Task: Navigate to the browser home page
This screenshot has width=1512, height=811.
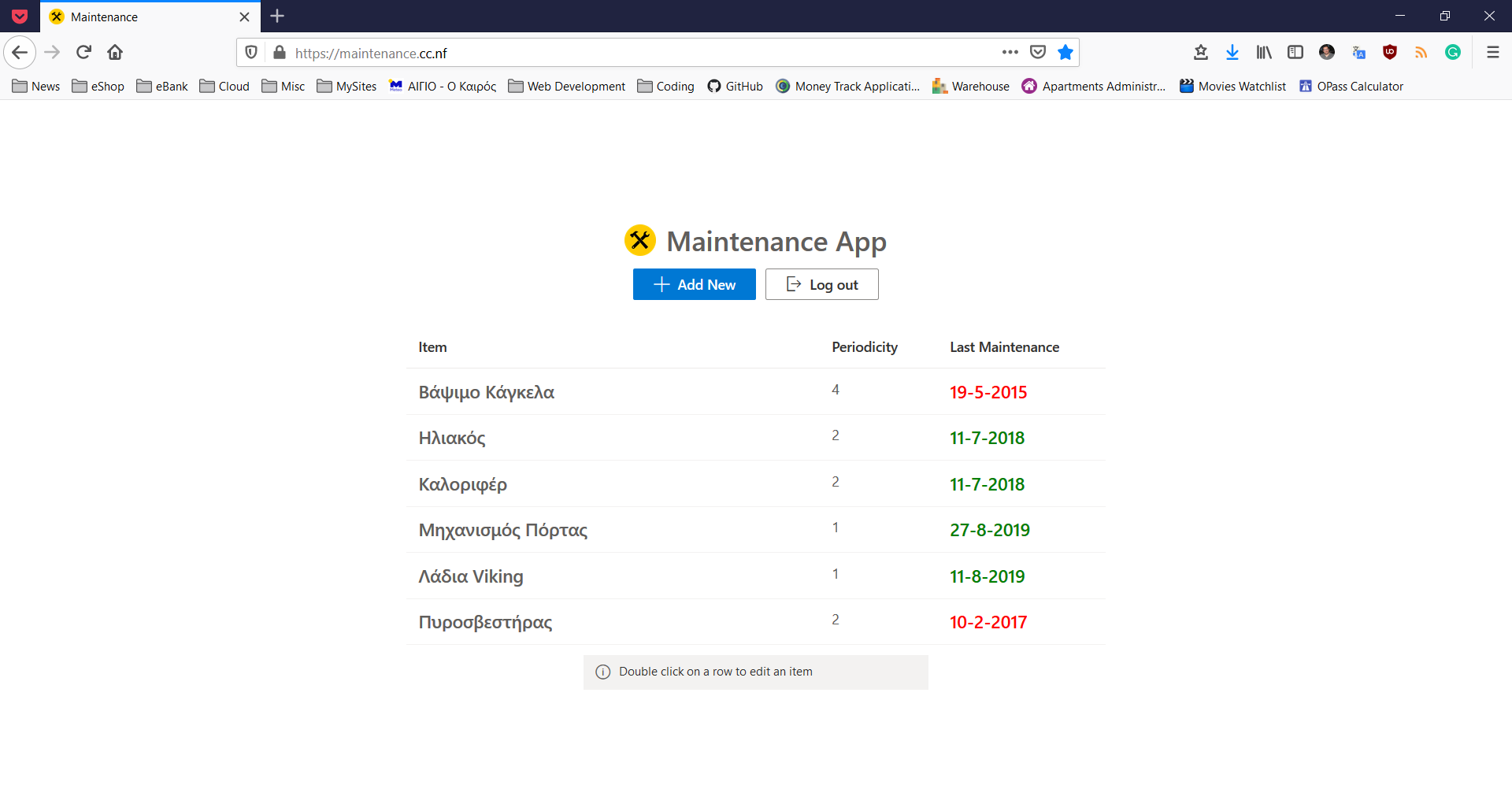Action: (114, 52)
